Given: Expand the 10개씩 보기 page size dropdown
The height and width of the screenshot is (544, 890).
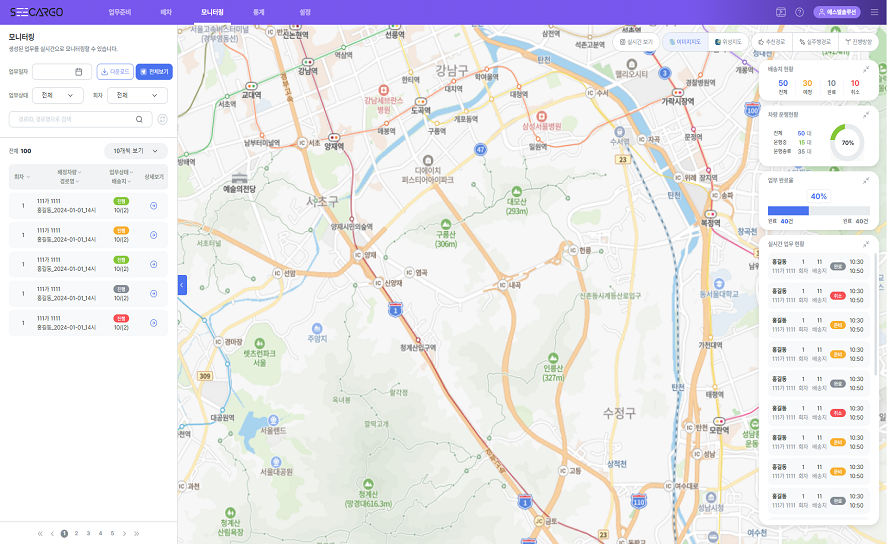Looking at the screenshot, I should 136,151.
